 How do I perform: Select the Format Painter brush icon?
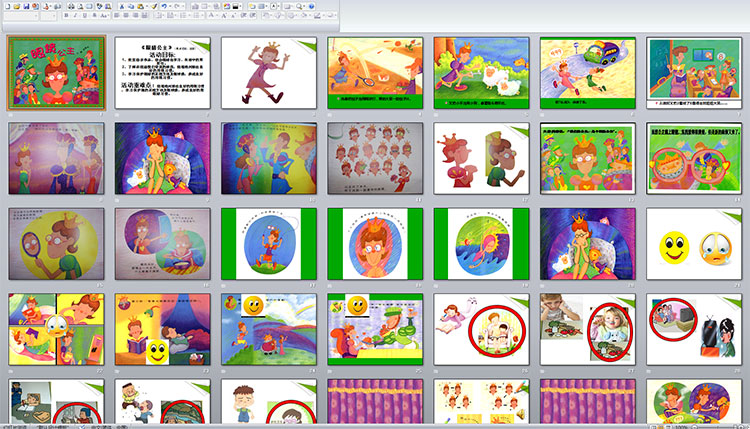[154, 6]
